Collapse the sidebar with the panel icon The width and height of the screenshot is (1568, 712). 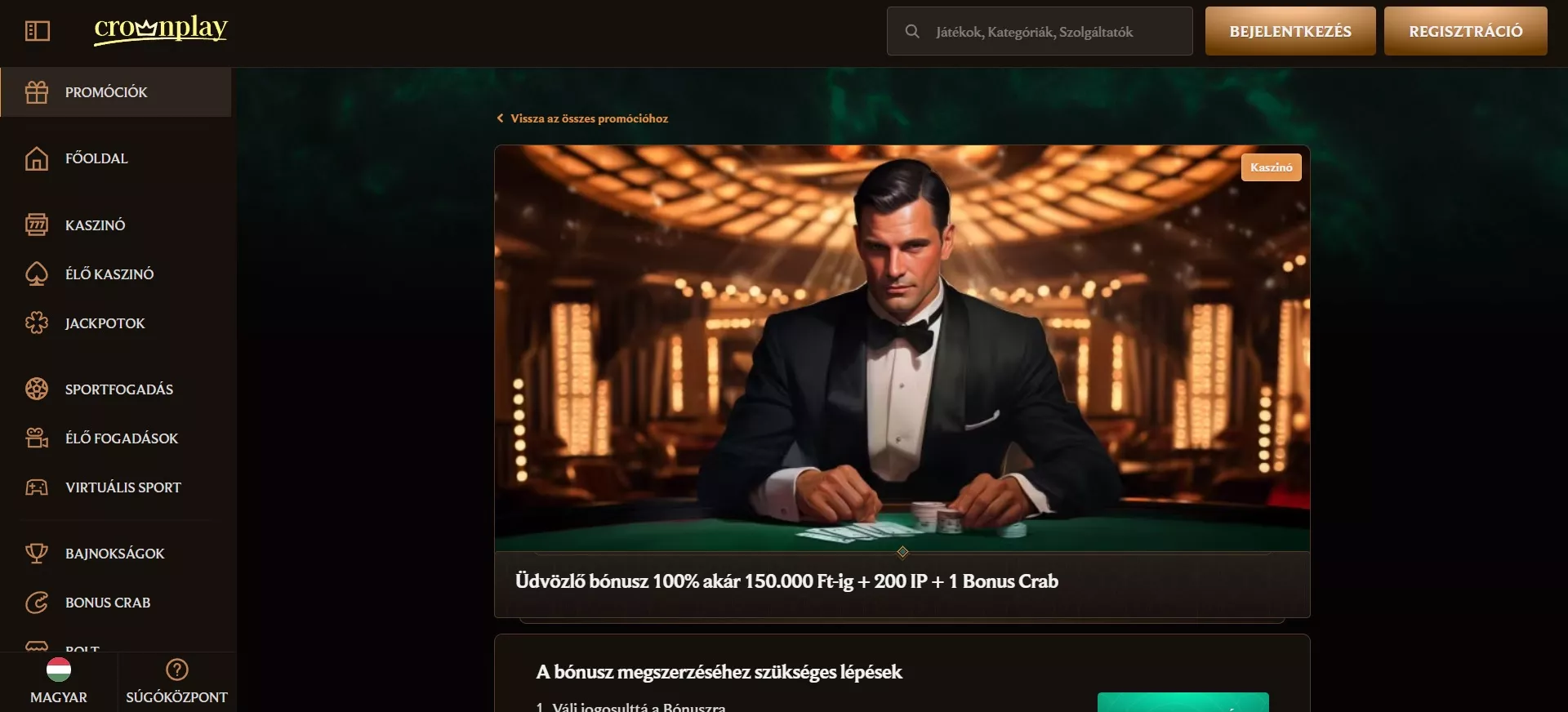38,31
